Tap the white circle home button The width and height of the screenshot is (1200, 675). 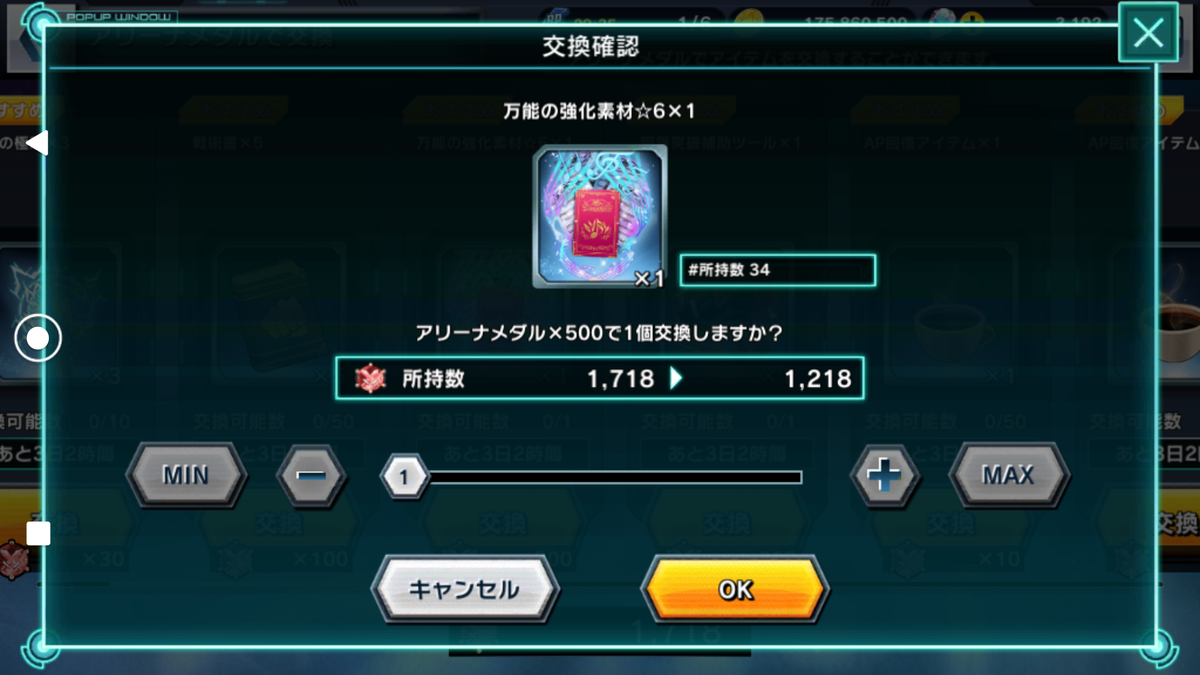(x=37, y=339)
